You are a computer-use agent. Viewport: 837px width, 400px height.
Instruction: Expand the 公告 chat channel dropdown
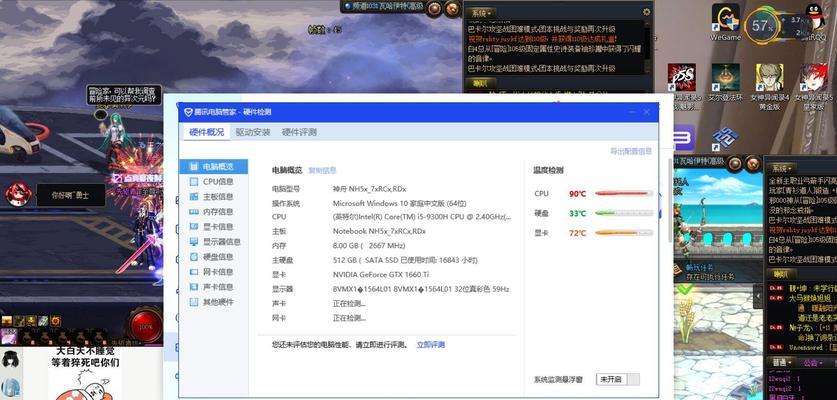814,362
